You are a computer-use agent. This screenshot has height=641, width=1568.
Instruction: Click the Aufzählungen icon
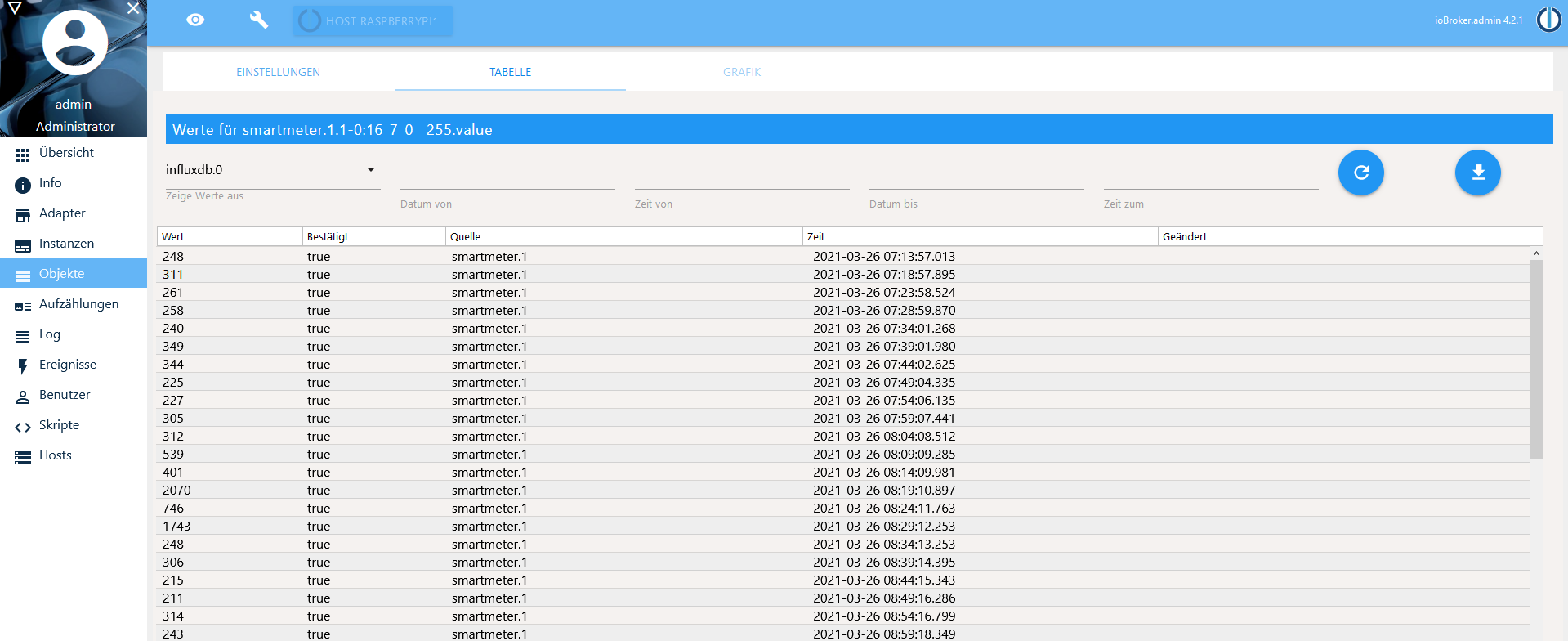coord(23,306)
